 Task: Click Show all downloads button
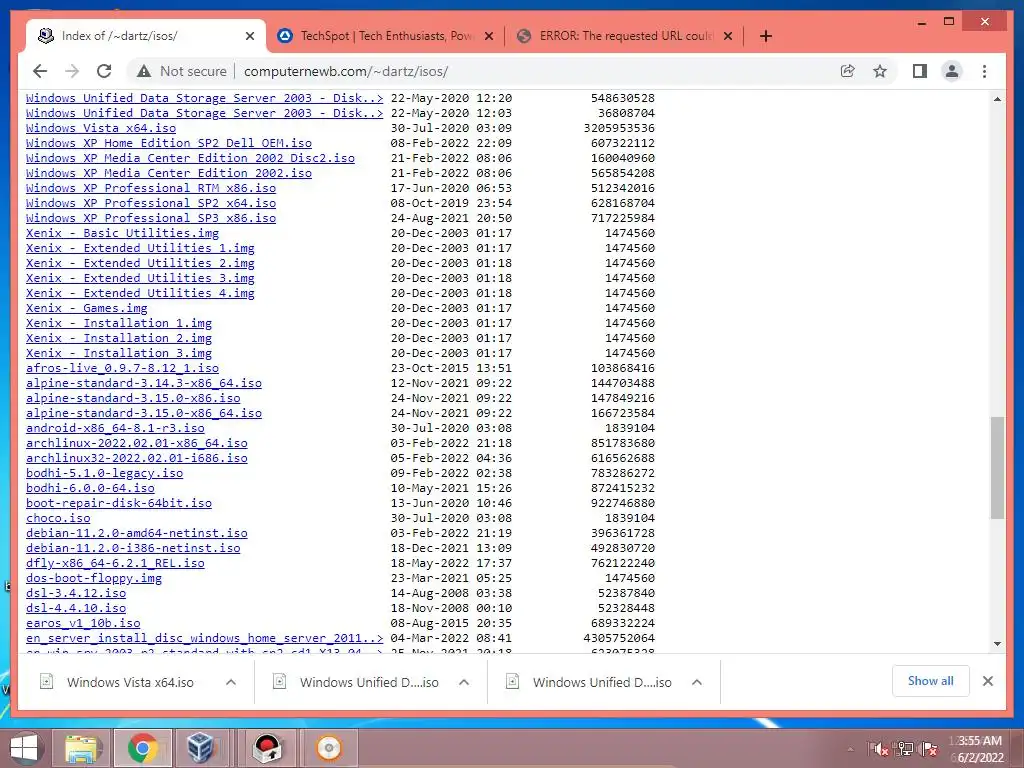pyautogui.click(x=931, y=681)
